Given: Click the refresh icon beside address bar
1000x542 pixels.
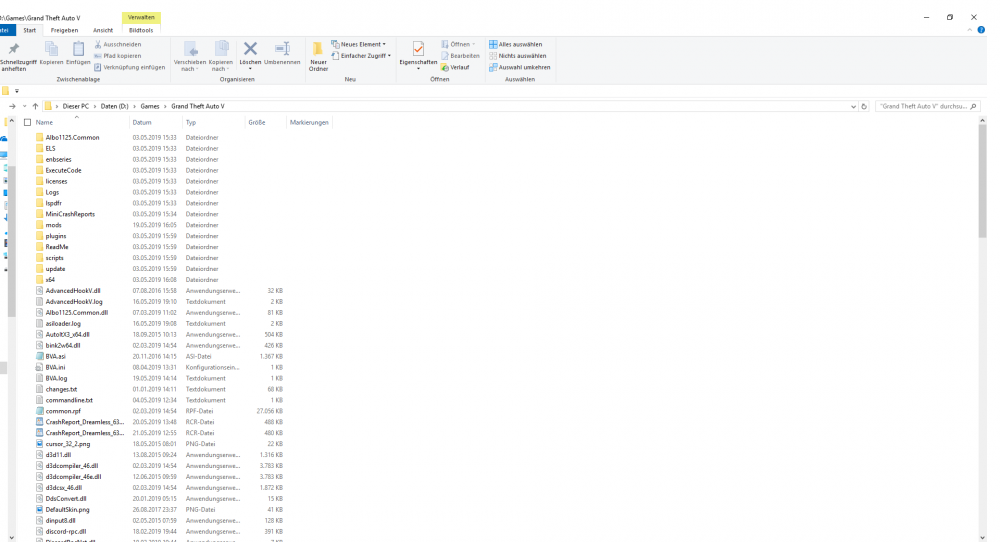Looking at the screenshot, I should [x=863, y=106].
